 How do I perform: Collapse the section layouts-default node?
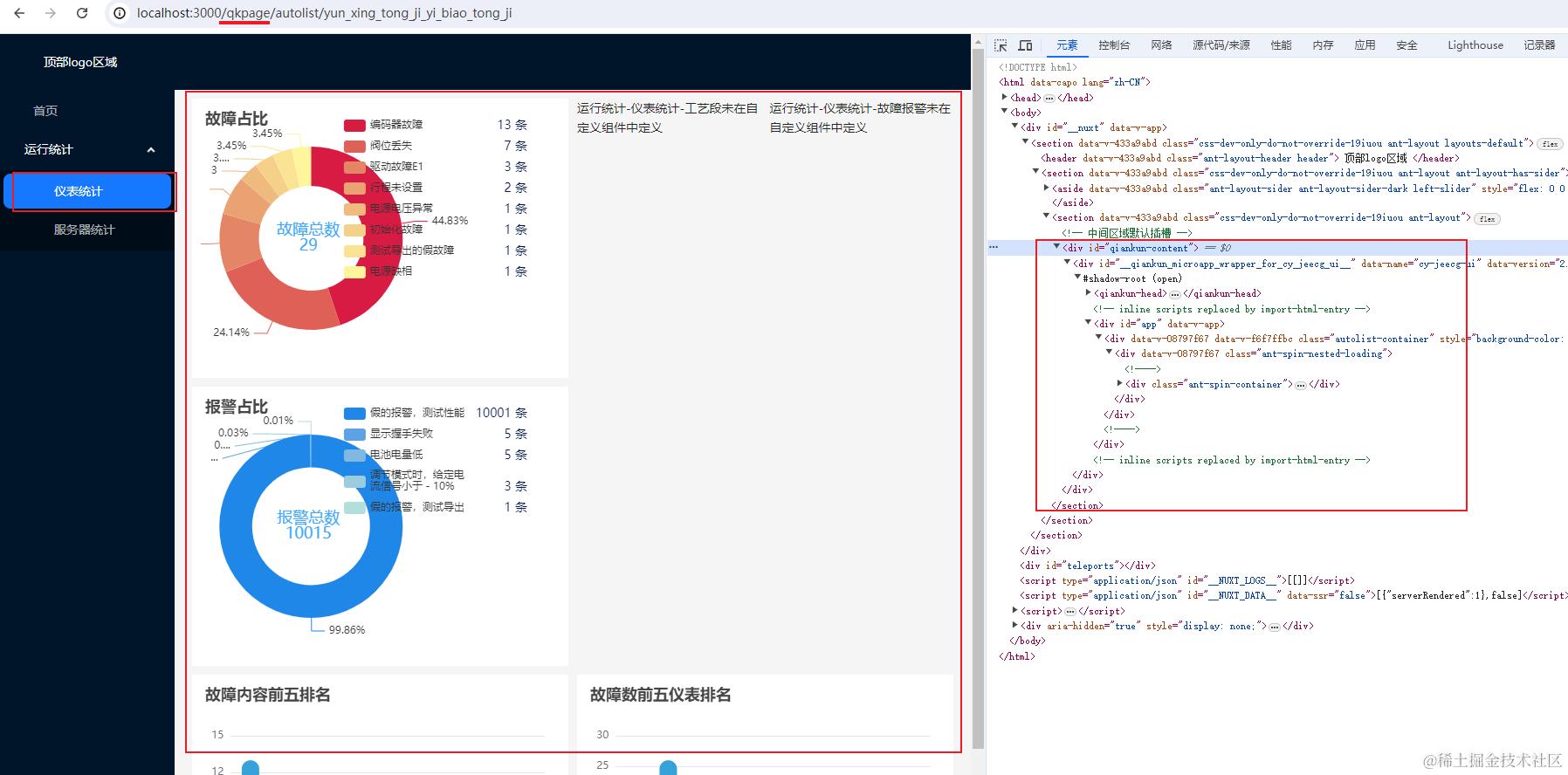(1026, 143)
